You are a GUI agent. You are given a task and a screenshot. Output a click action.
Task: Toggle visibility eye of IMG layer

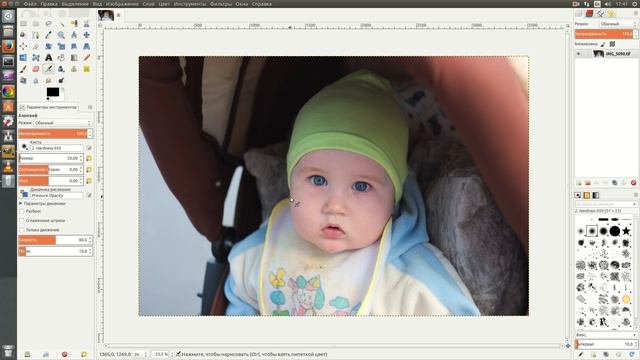tap(578, 53)
